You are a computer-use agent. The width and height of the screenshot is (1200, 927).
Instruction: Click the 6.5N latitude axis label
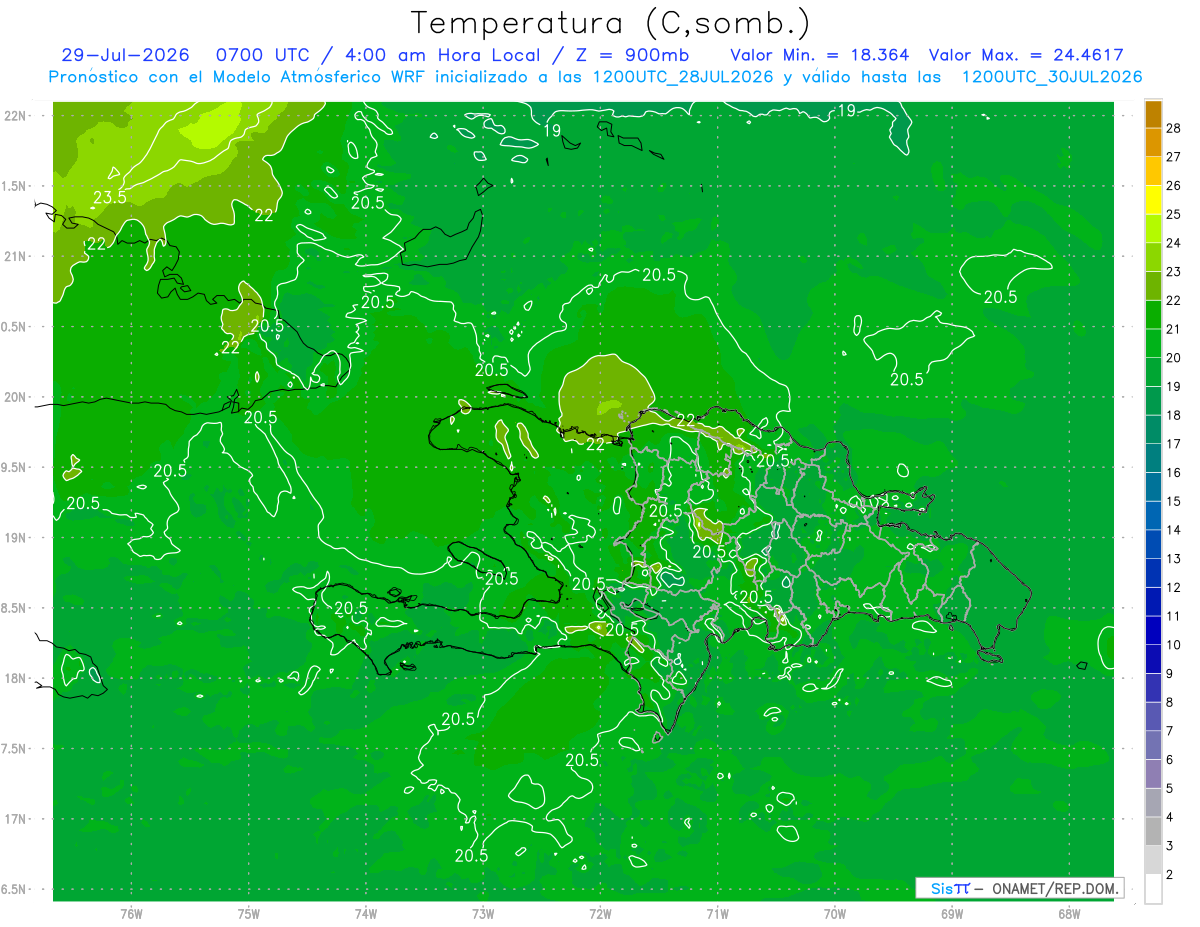[x=14, y=889]
